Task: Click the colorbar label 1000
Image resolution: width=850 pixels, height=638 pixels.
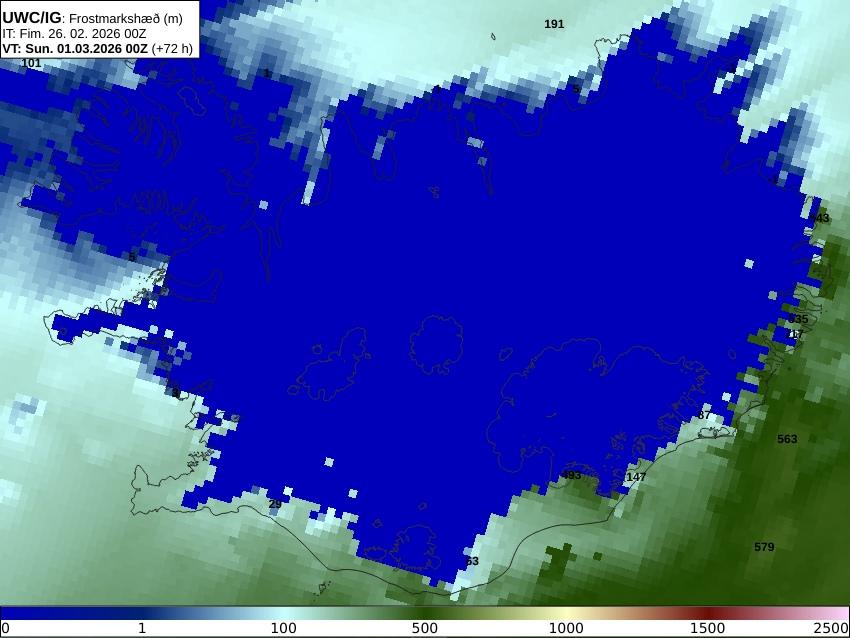Action: [x=566, y=629]
